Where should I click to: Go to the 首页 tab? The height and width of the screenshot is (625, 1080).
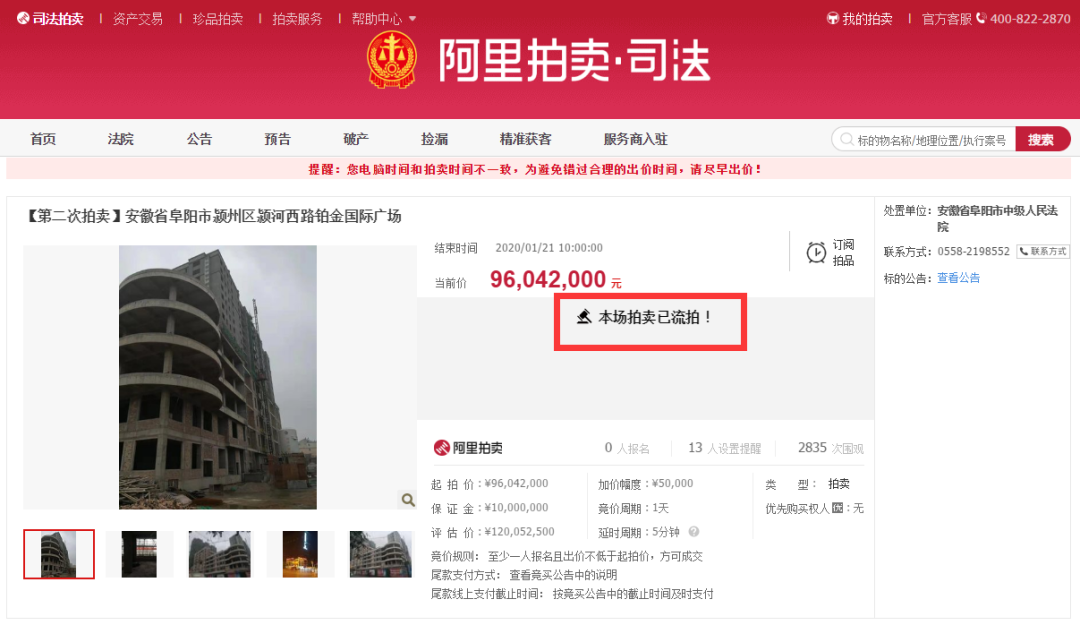[43, 139]
